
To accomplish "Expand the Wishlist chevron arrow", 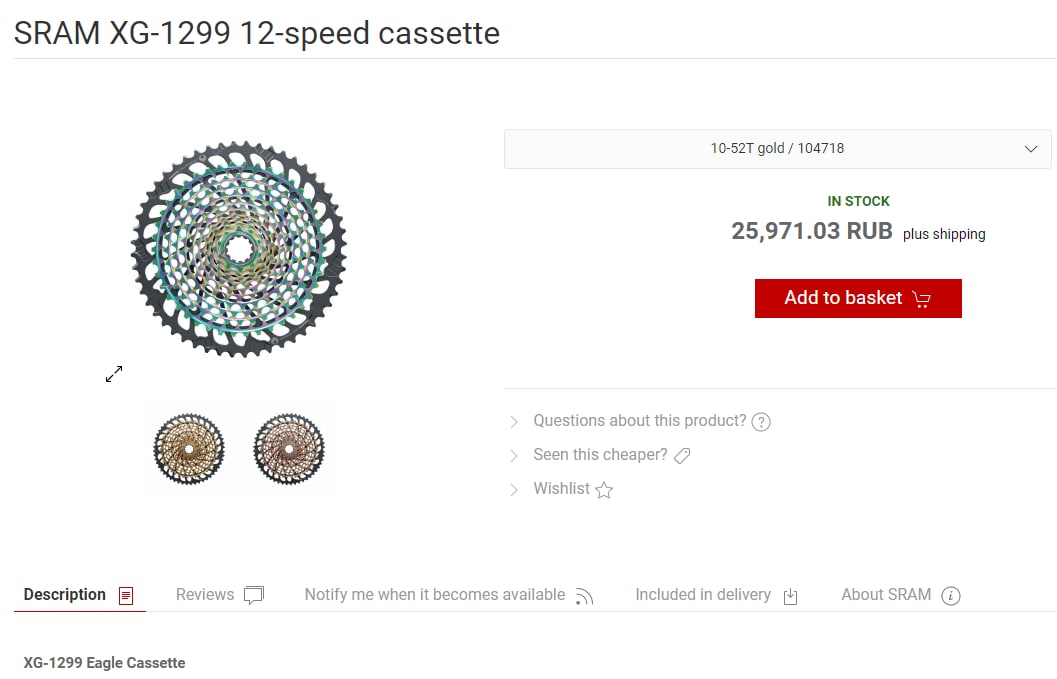I will point(514,490).
